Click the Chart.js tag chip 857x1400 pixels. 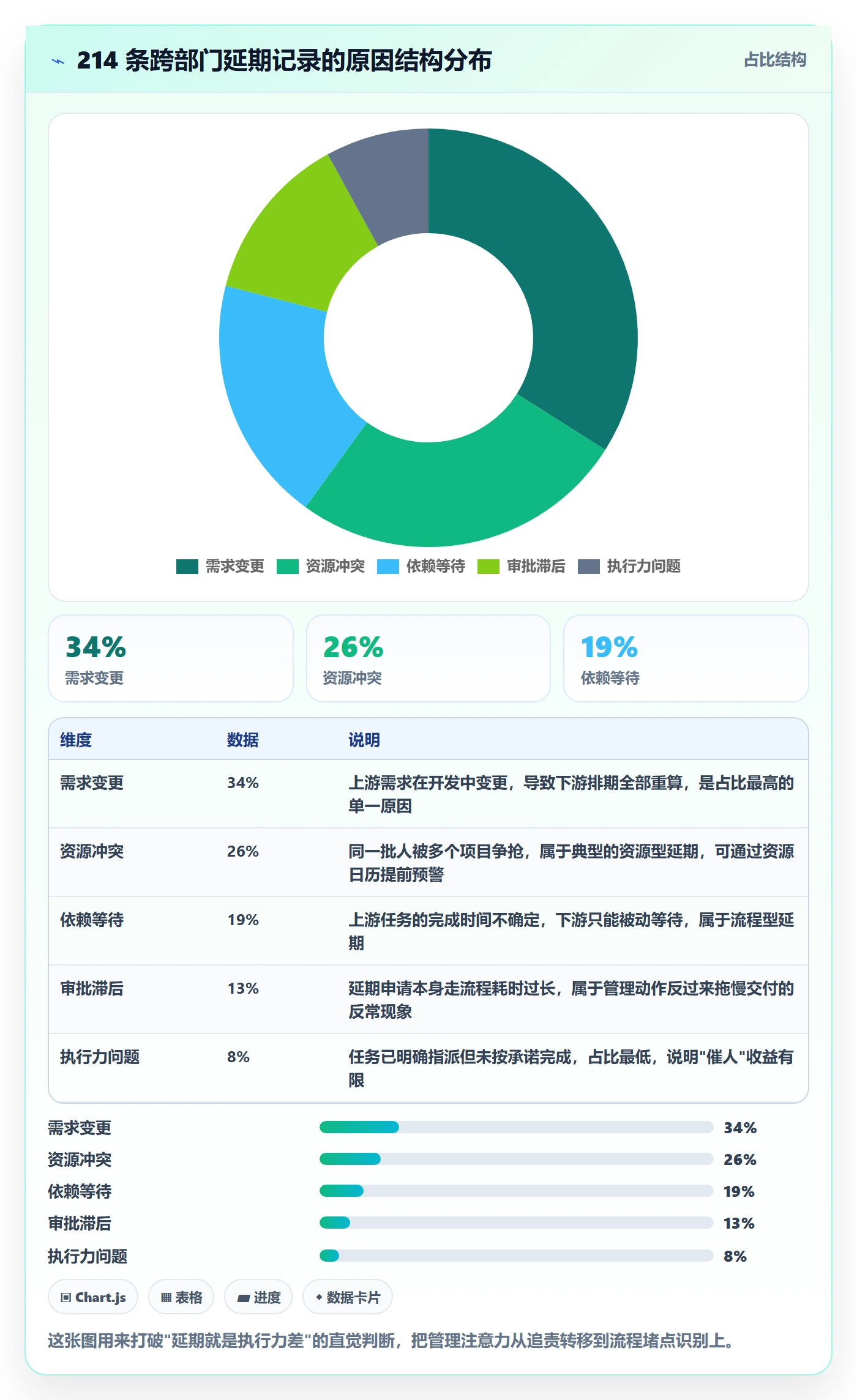93,1297
